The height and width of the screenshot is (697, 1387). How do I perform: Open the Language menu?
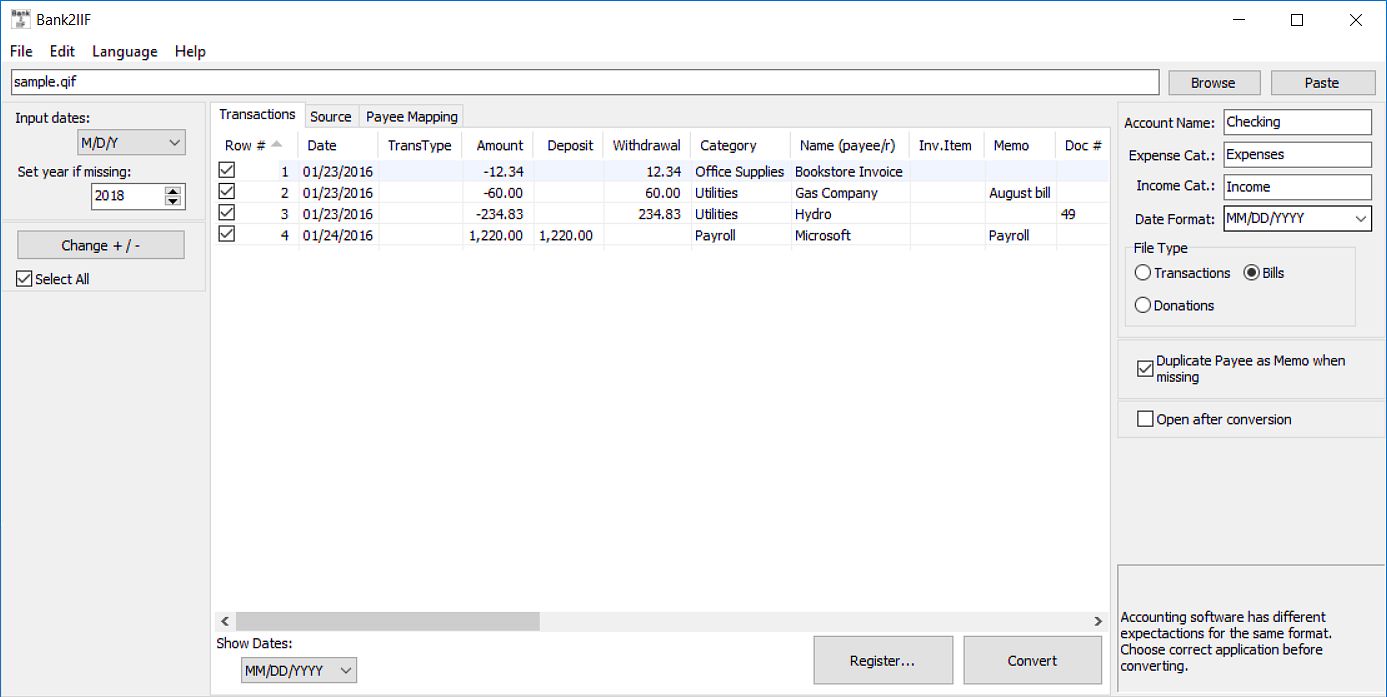(x=124, y=51)
